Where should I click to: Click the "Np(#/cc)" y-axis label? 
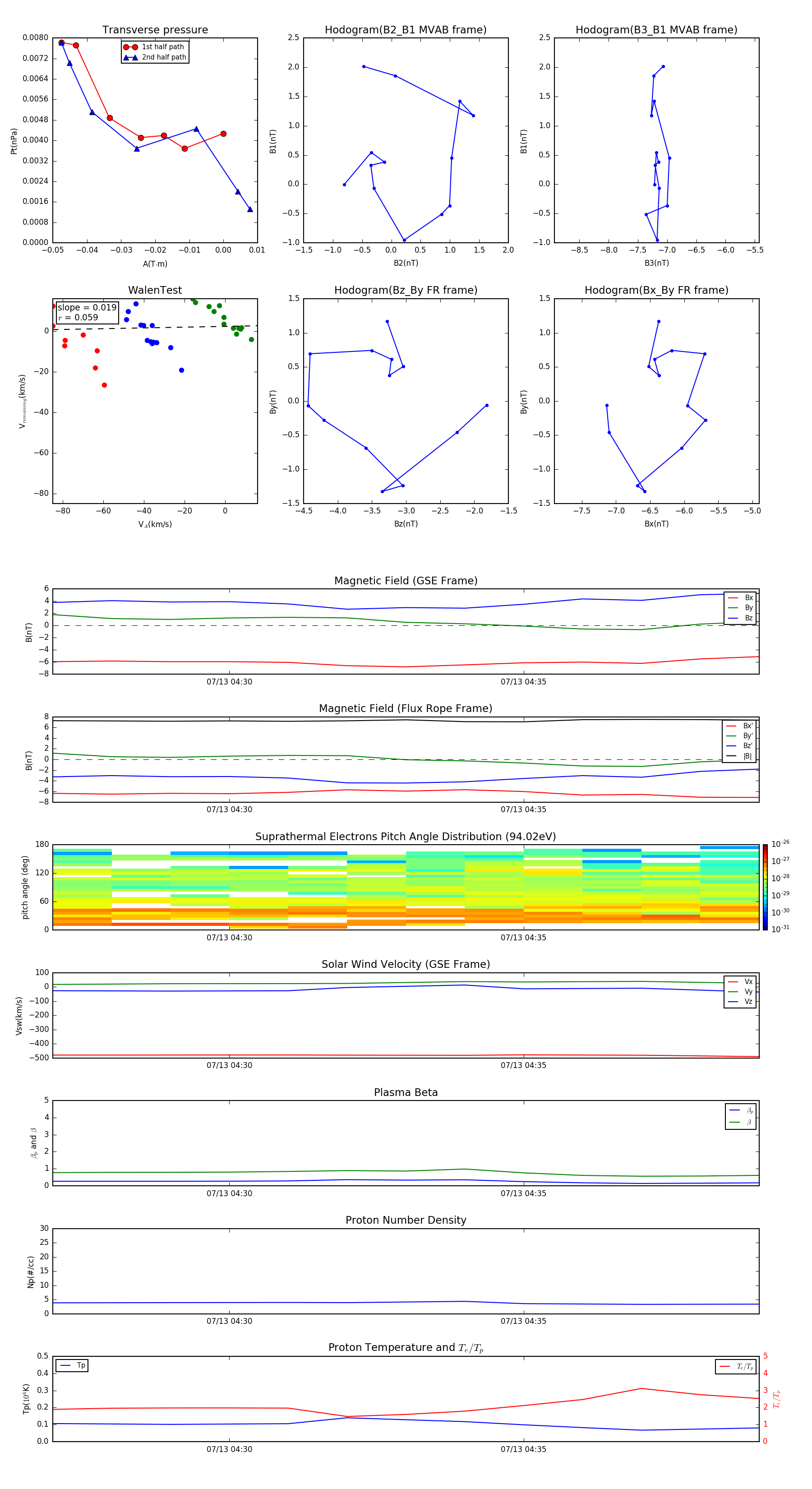(31, 1272)
